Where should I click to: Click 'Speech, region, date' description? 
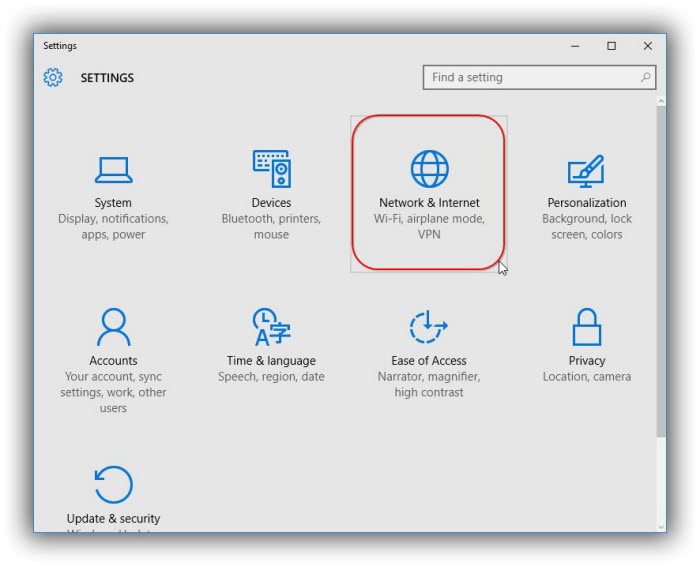(x=271, y=377)
